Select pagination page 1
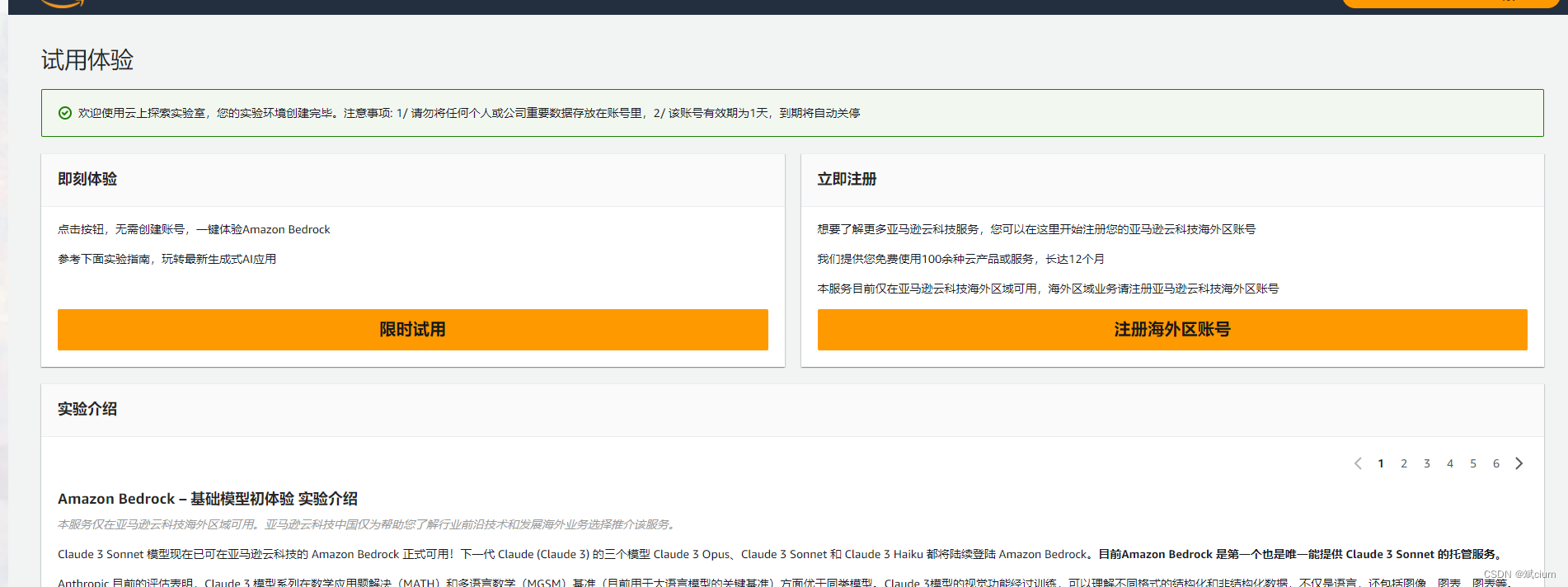Viewport: 1568px width, 587px height. click(x=1381, y=463)
